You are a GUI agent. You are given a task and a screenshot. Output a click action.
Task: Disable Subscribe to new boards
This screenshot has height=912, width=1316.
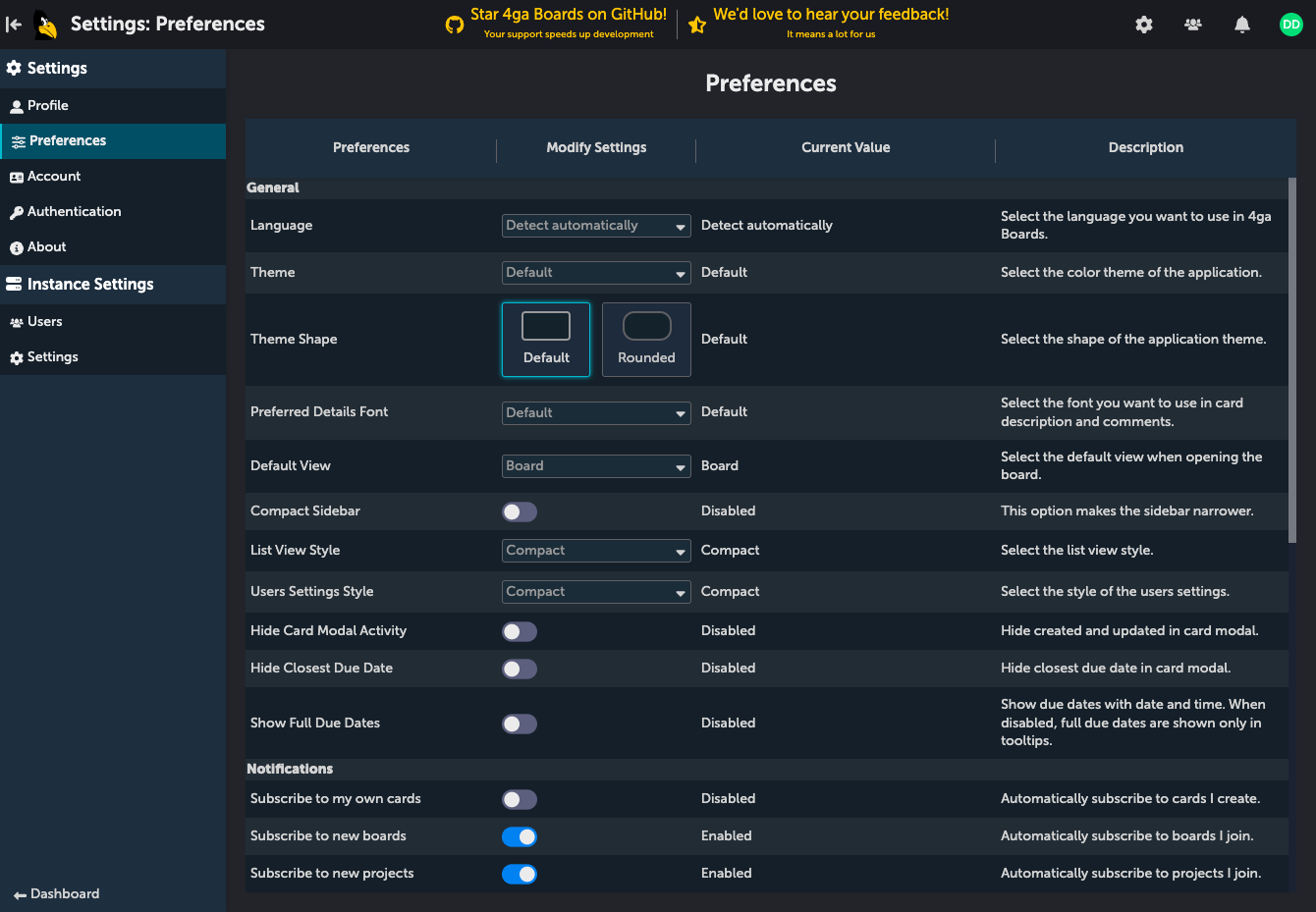click(x=520, y=836)
